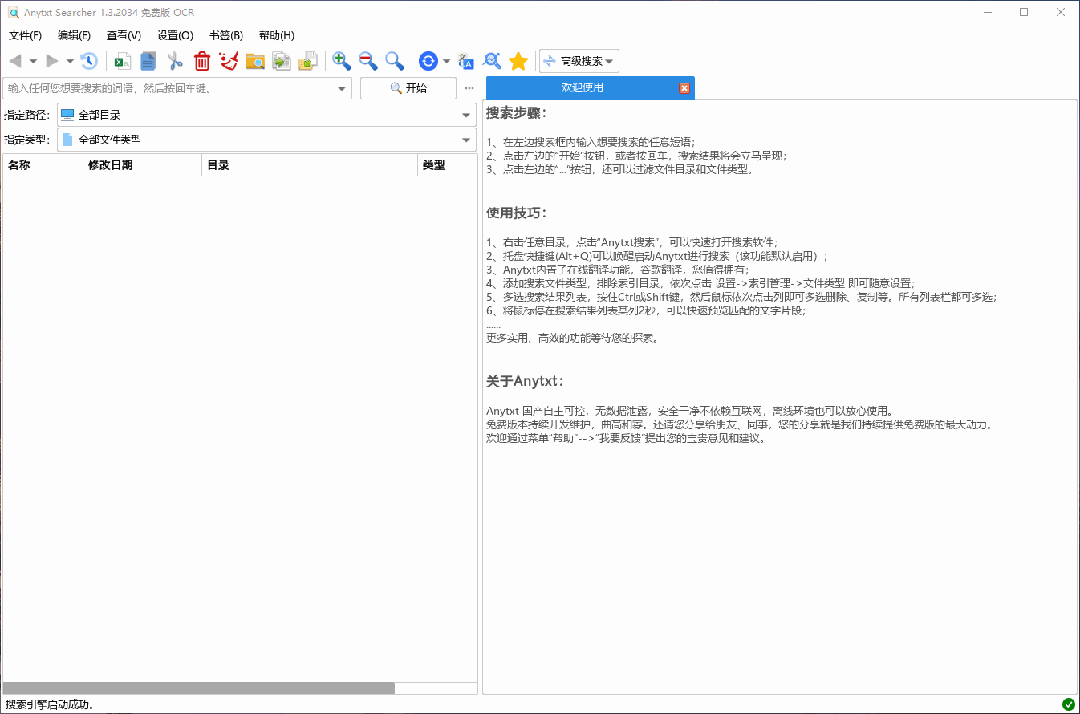Open the 指定类型 全部文件类型 dropdown

pyautogui.click(x=267, y=140)
